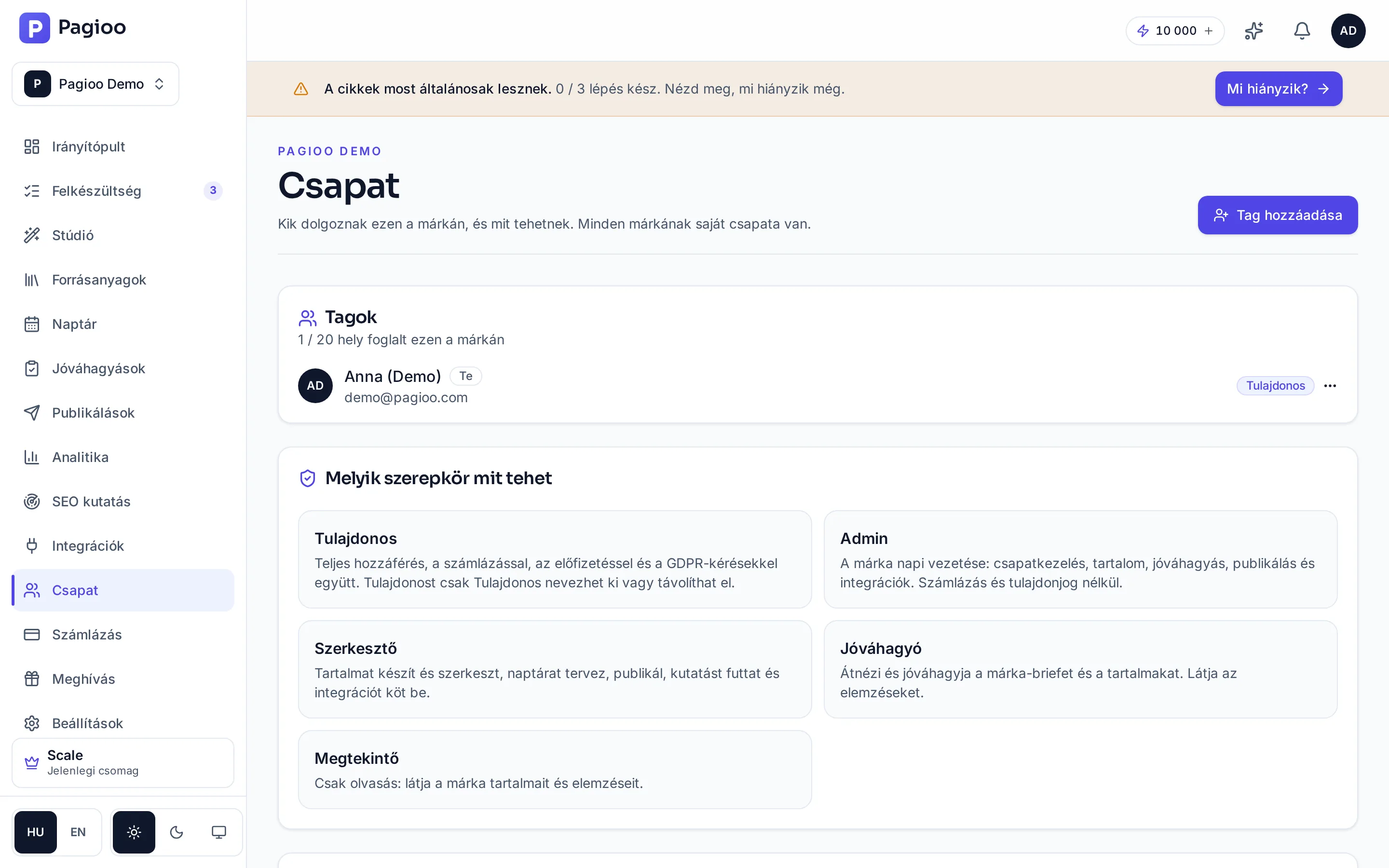Click the Tagok people icon
The image size is (1389, 868).
[x=308, y=317]
